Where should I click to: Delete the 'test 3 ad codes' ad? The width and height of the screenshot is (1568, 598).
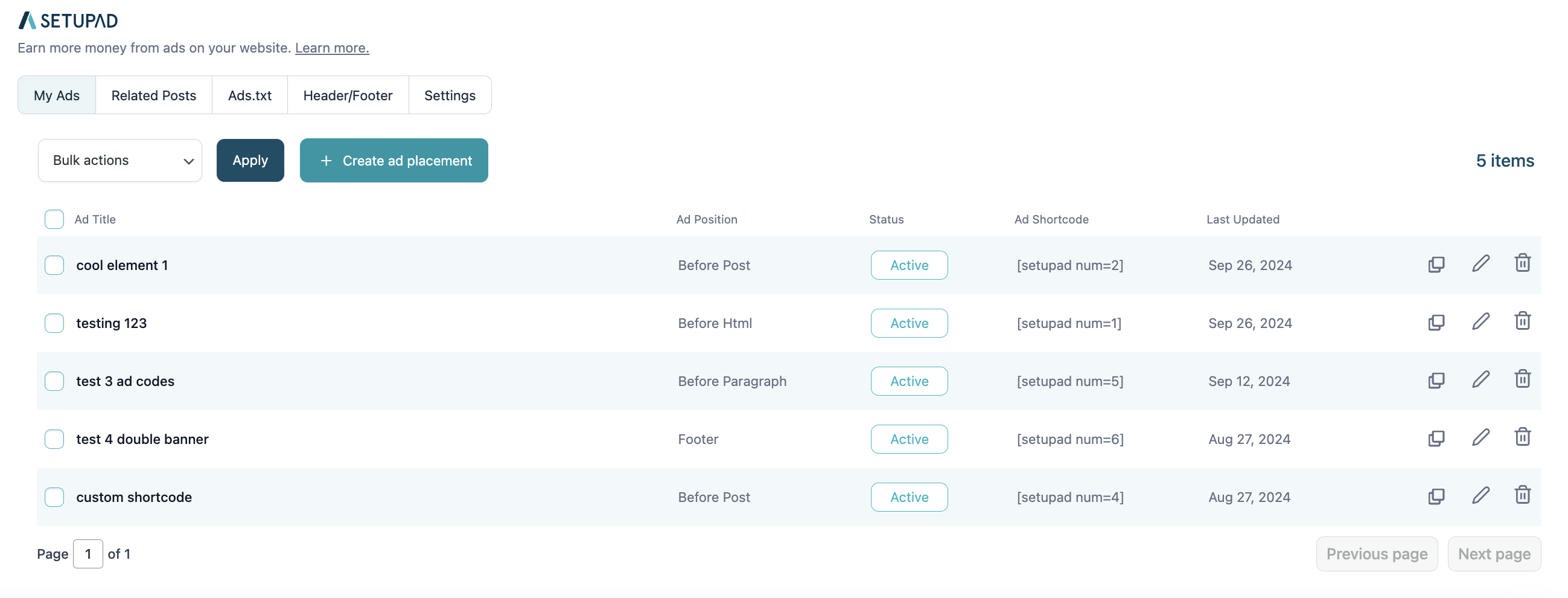tap(1522, 379)
